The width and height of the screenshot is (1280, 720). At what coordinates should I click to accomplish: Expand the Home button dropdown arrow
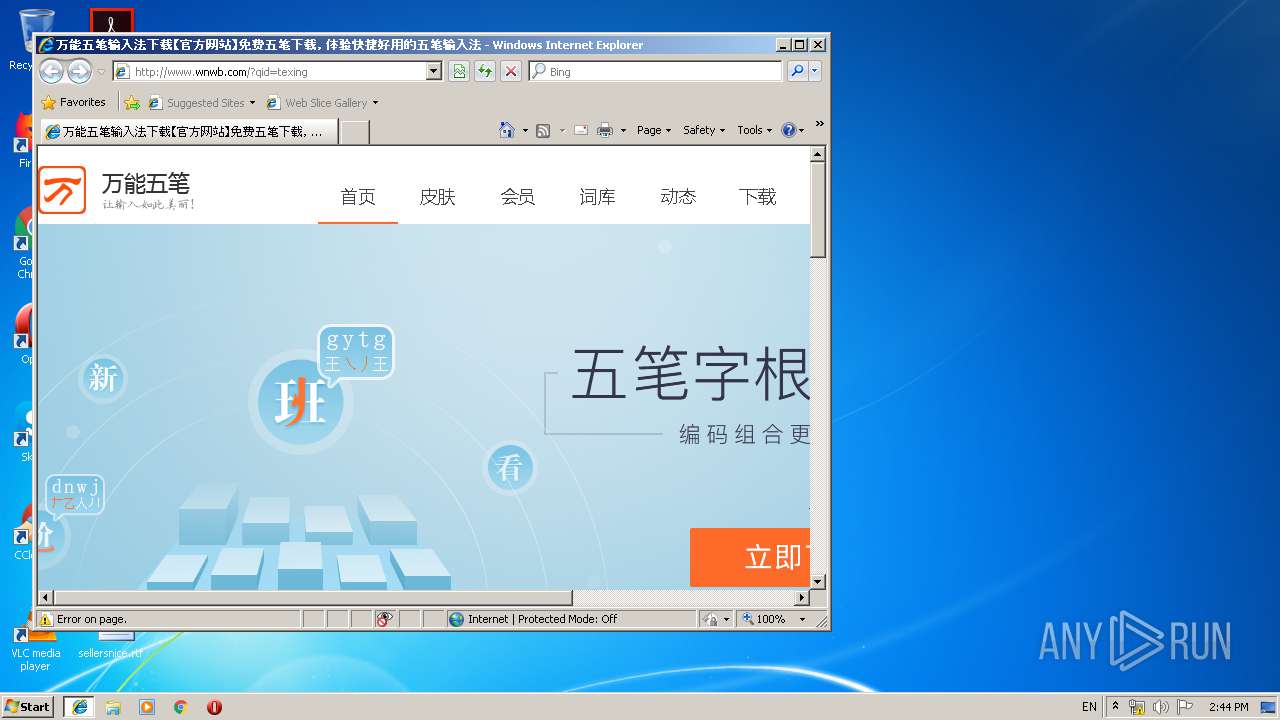pyautogui.click(x=525, y=130)
